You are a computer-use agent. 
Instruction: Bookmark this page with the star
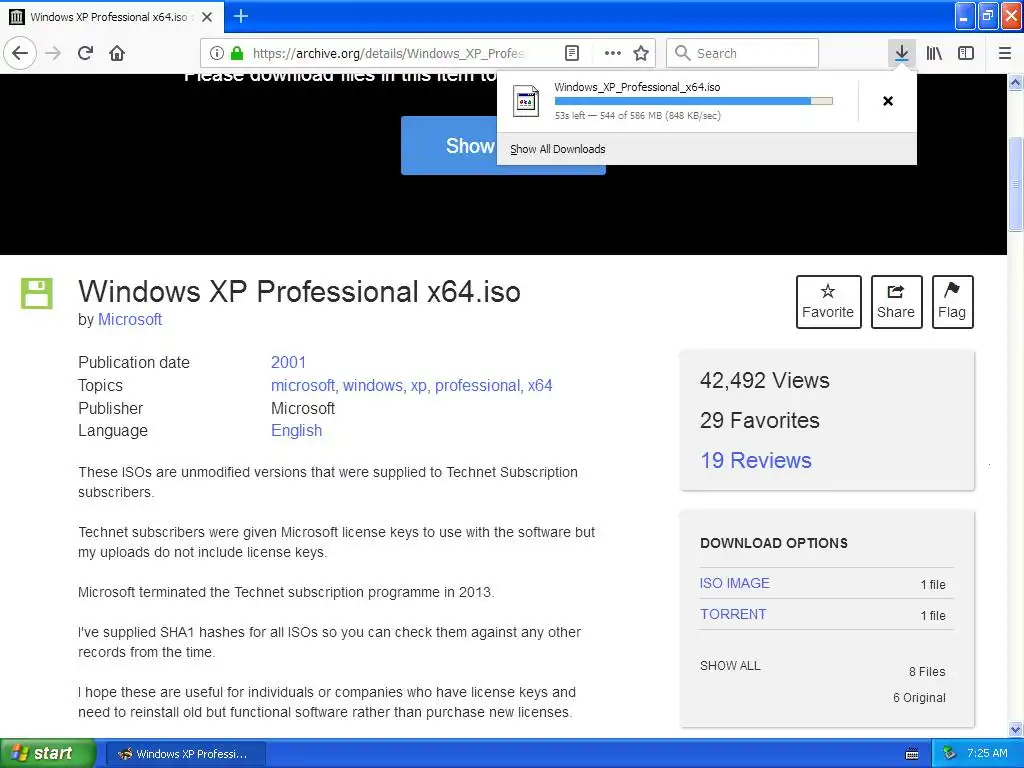click(641, 54)
